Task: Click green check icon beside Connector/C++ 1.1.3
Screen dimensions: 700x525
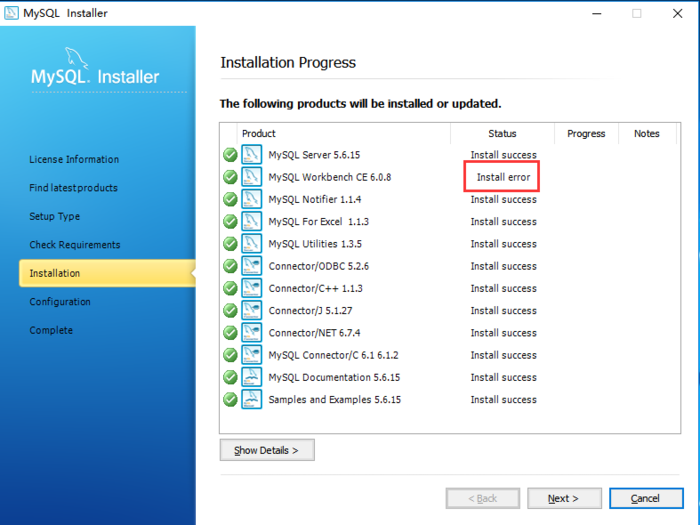Action: pyautogui.click(x=230, y=288)
